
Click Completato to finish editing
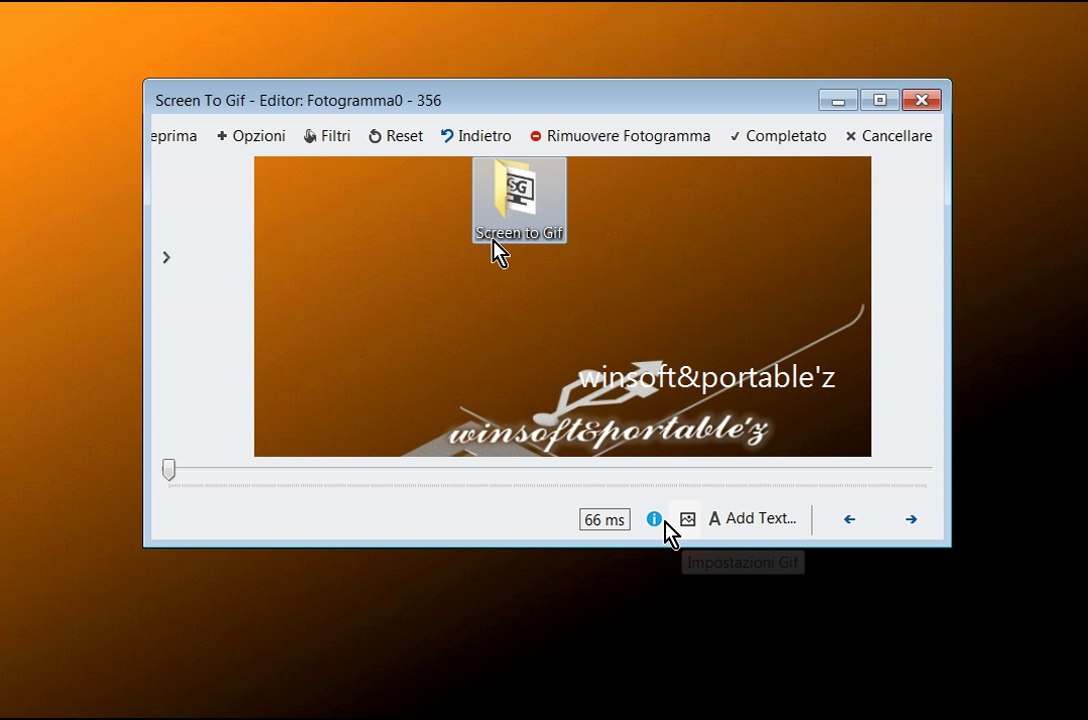[778, 136]
